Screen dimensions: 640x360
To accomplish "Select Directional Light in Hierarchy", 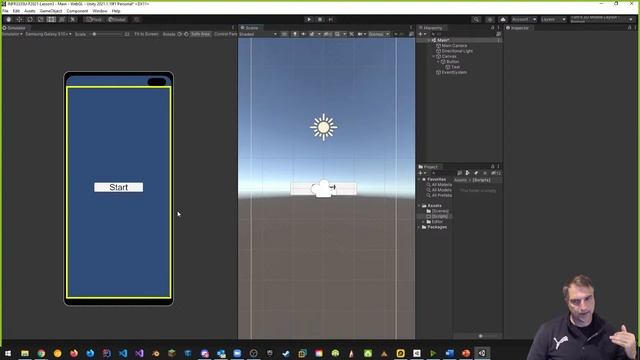I will coord(457,51).
